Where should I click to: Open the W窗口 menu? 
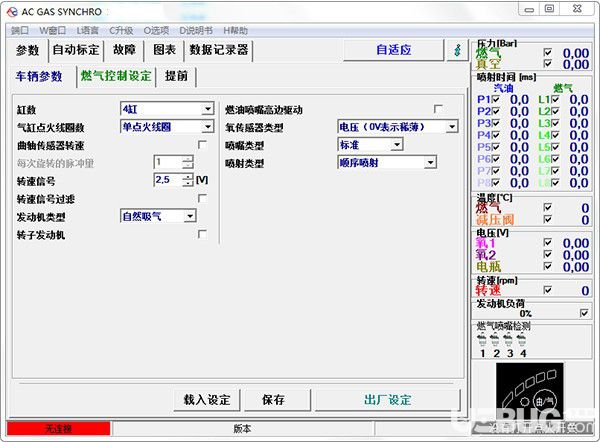click(x=53, y=31)
